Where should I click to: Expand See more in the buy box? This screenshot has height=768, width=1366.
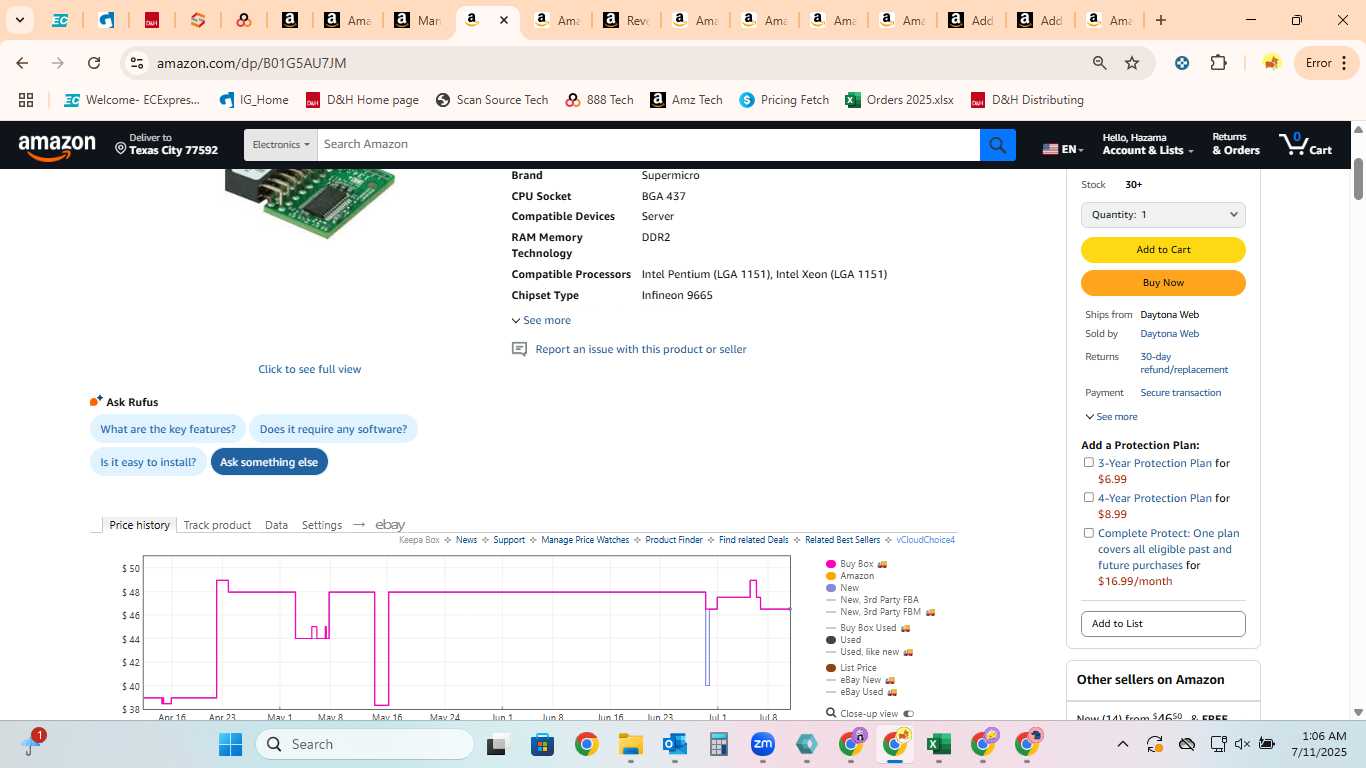point(1111,417)
